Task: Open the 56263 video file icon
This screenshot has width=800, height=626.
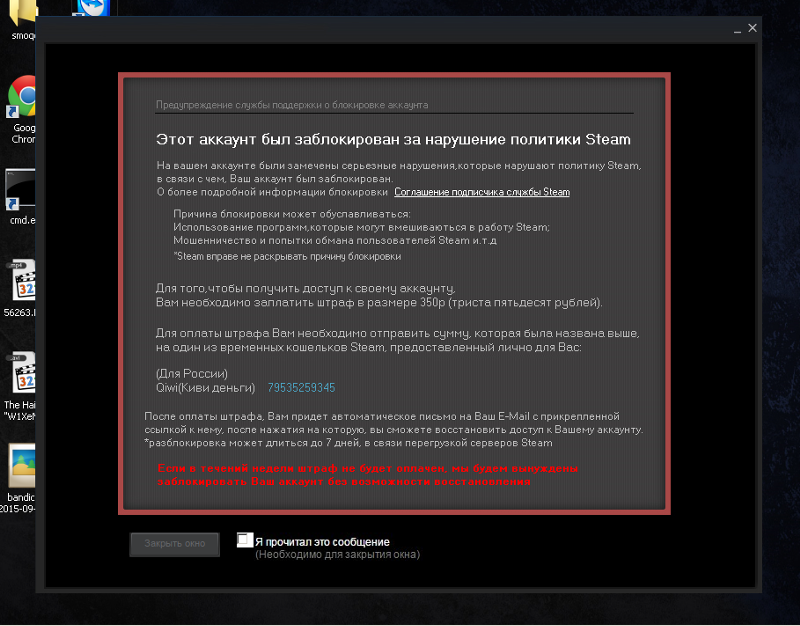Action: (x=22, y=286)
